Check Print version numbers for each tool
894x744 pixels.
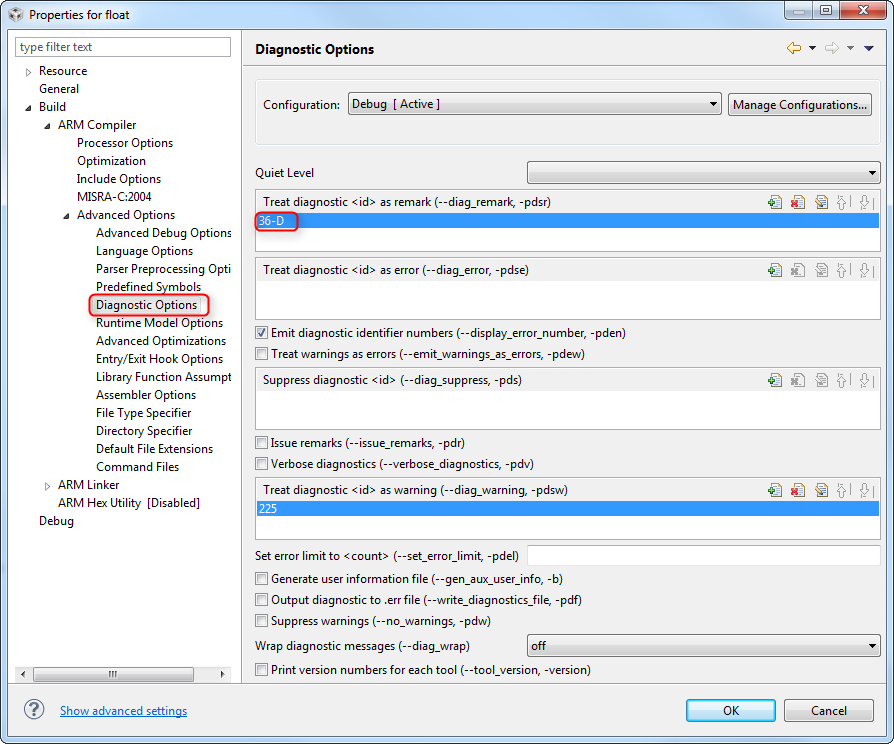[261, 670]
